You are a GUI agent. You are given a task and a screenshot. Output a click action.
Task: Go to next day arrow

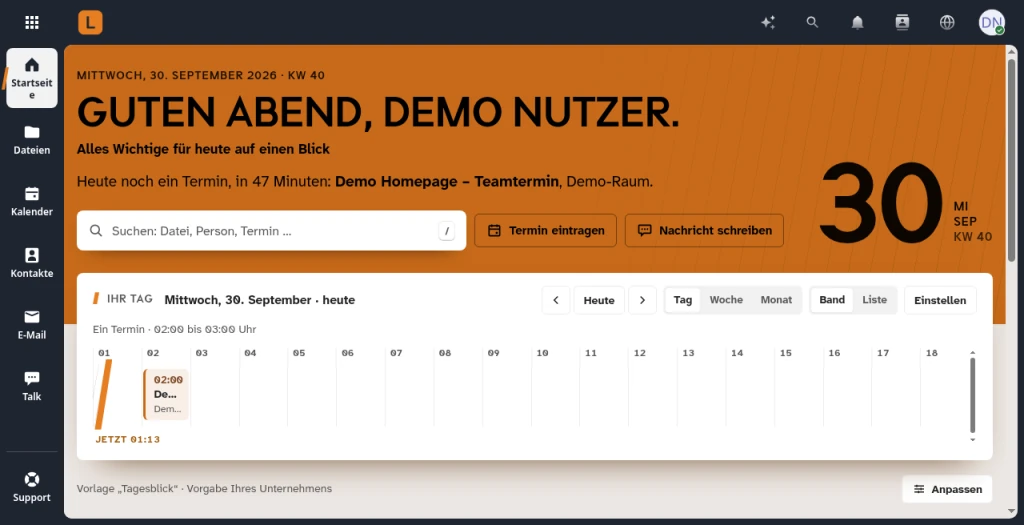click(x=642, y=300)
